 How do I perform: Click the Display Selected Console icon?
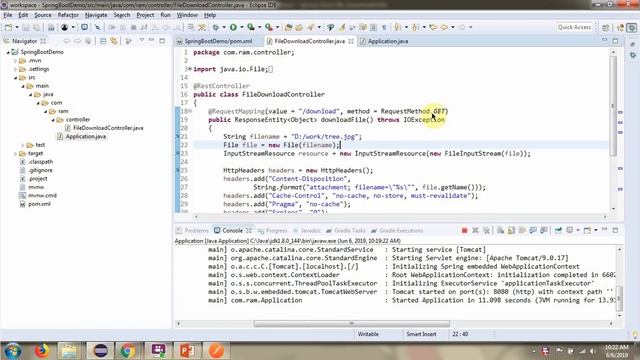click(x=570, y=231)
